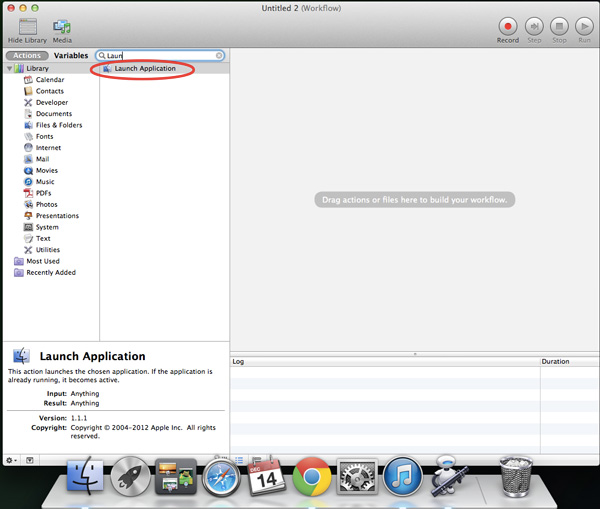This screenshot has width=600, height=509.
Task: Clear the search field text
Action: pyautogui.click(x=219, y=55)
